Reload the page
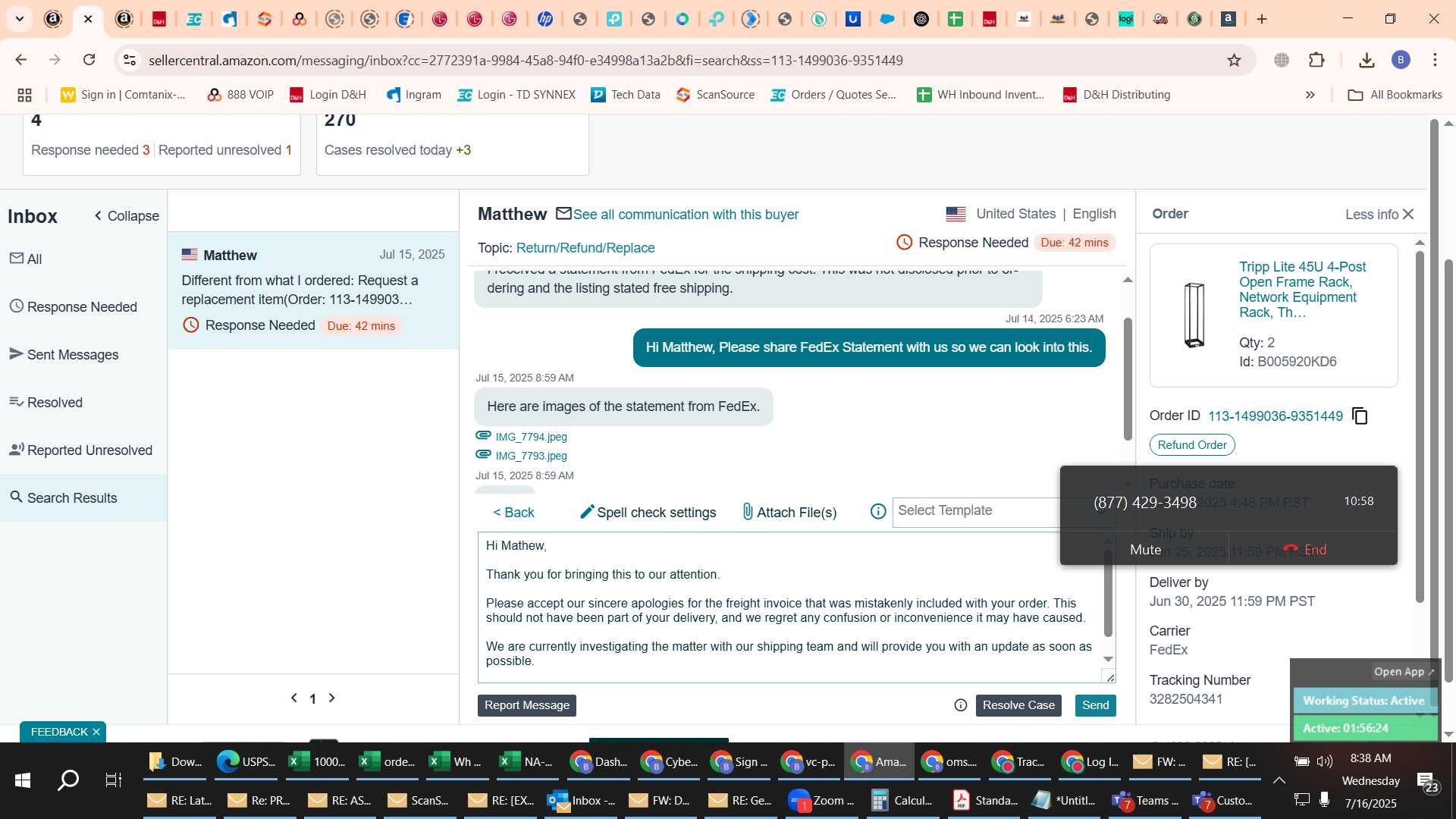 pyautogui.click(x=89, y=60)
